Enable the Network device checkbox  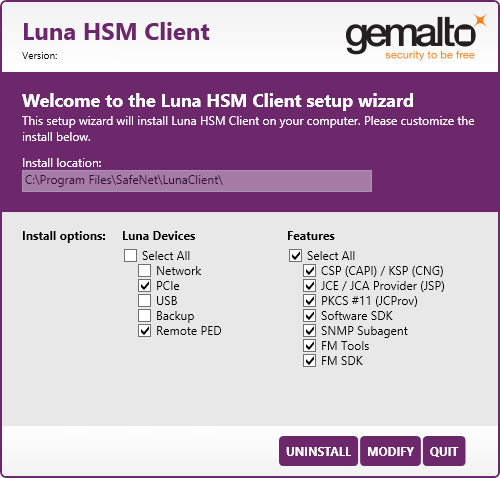click(144, 271)
